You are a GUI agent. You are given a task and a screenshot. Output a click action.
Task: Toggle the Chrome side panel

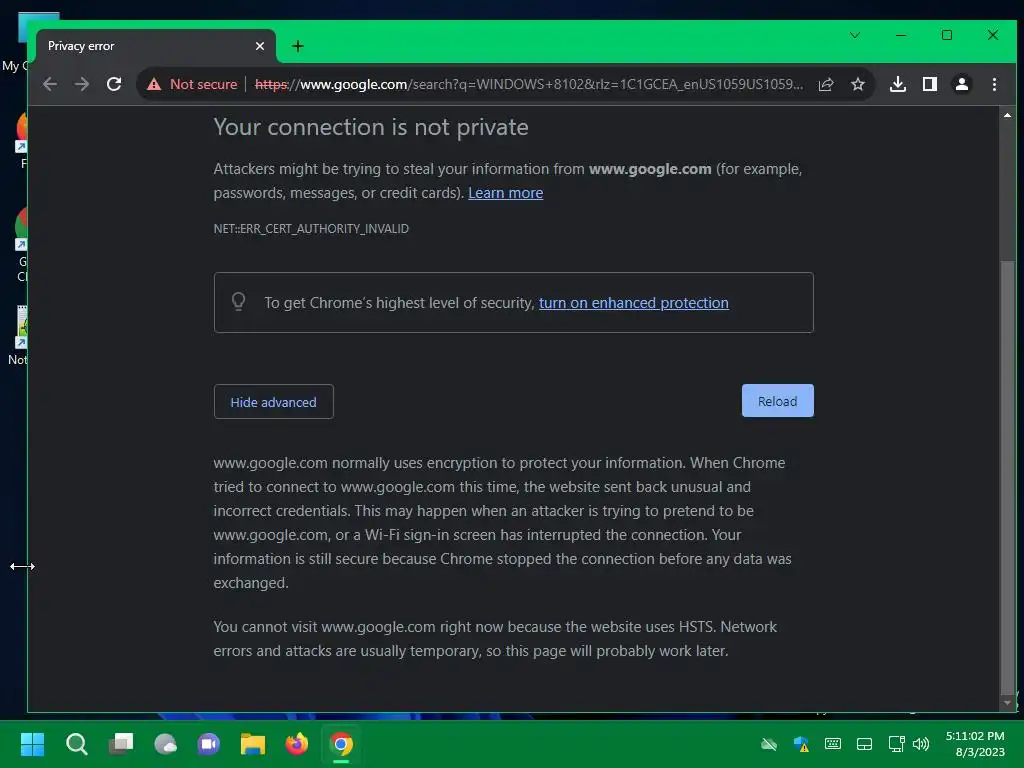click(929, 84)
